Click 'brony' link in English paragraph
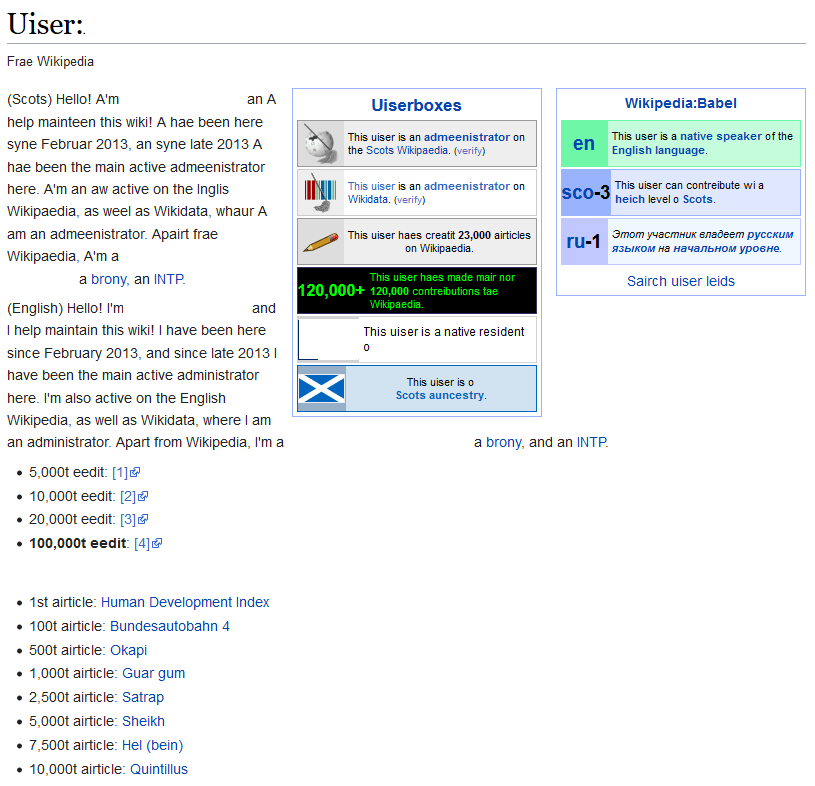 pyautogui.click(x=504, y=442)
